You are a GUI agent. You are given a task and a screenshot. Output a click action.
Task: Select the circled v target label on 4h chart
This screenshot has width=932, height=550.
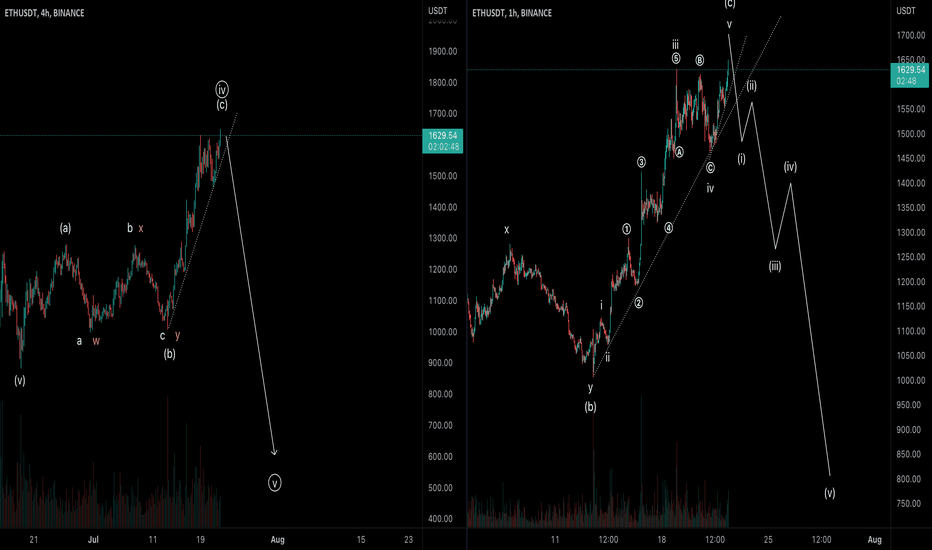tap(275, 483)
